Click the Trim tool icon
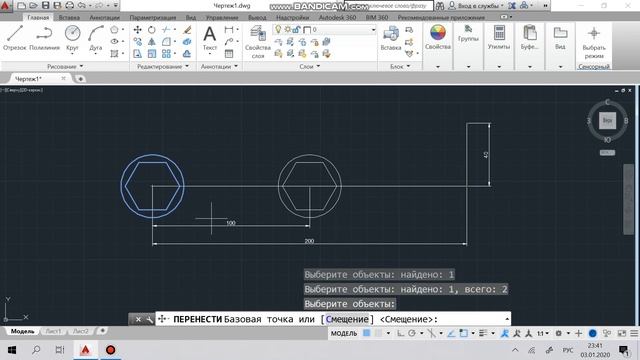The image size is (640, 360). click(x=166, y=30)
